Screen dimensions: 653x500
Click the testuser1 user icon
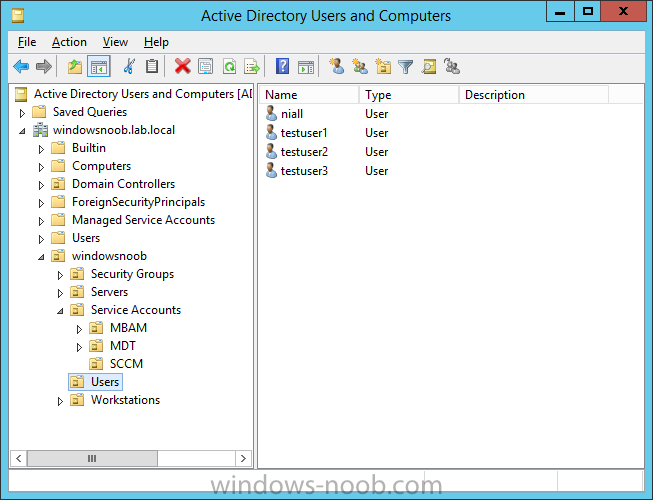pyautogui.click(x=272, y=132)
